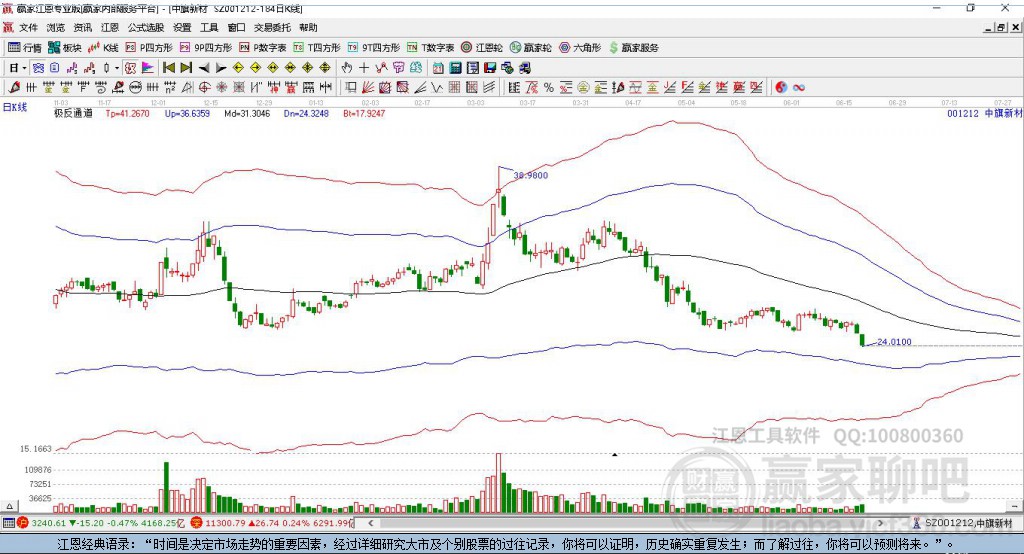Click the 38.9800 high price marker

click(x=531, y=175)
